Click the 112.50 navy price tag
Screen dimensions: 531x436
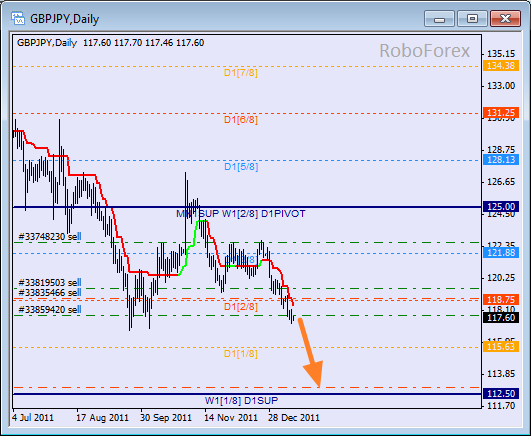click(x=501, y=394)
